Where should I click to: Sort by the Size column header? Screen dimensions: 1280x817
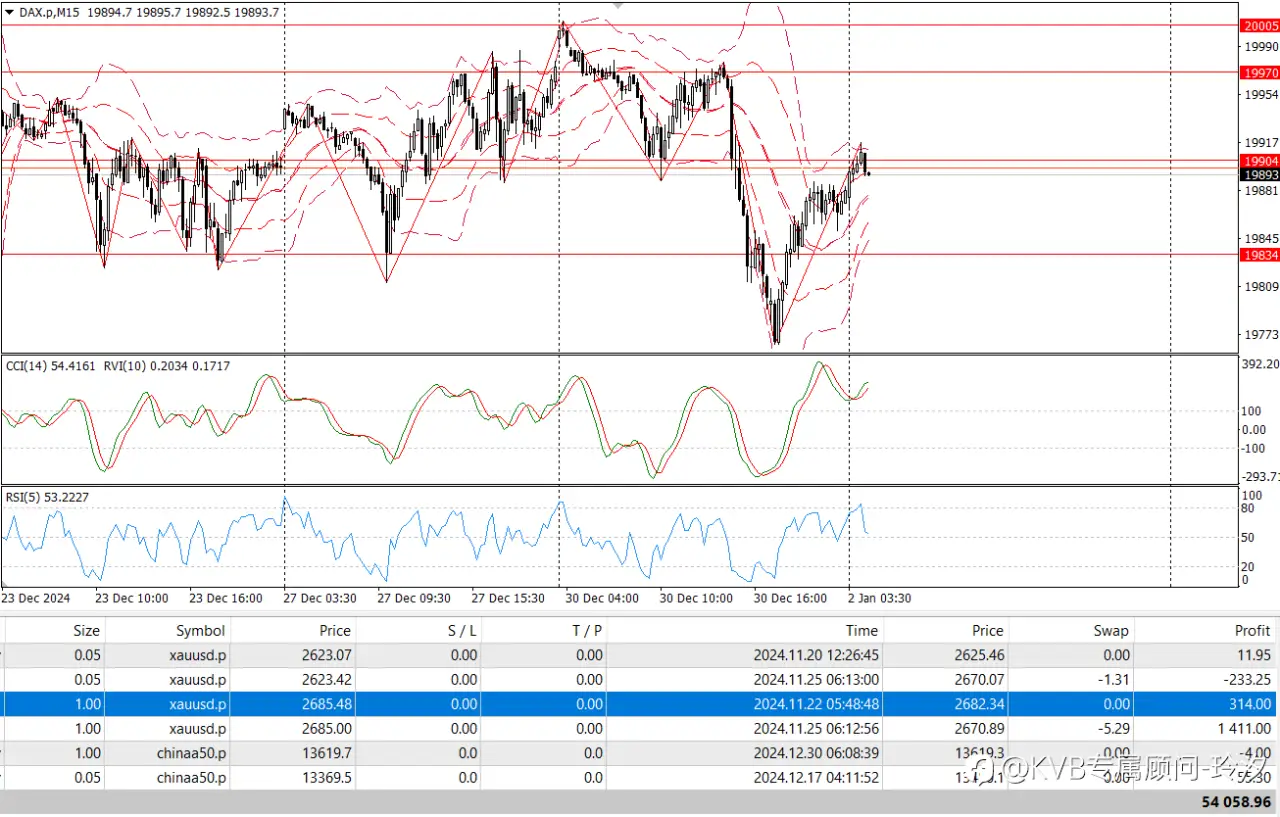(87, 630)
